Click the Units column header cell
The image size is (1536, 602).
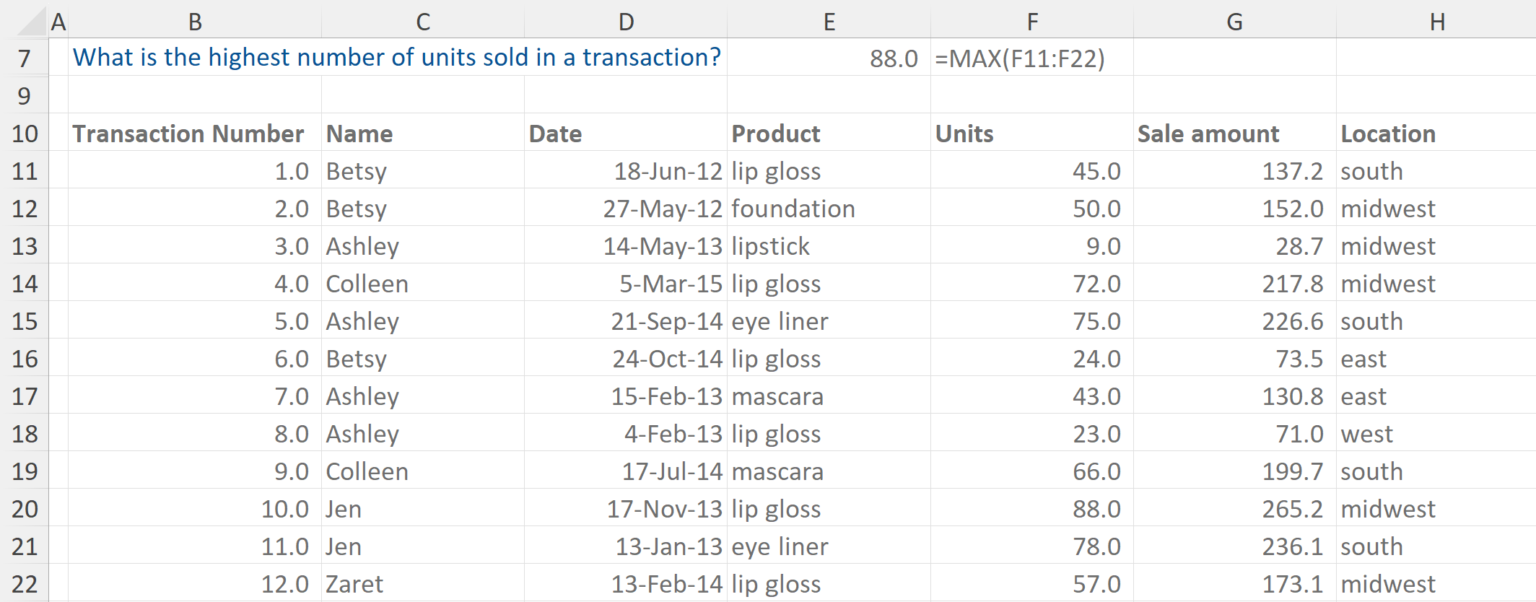click(1032, 133)
